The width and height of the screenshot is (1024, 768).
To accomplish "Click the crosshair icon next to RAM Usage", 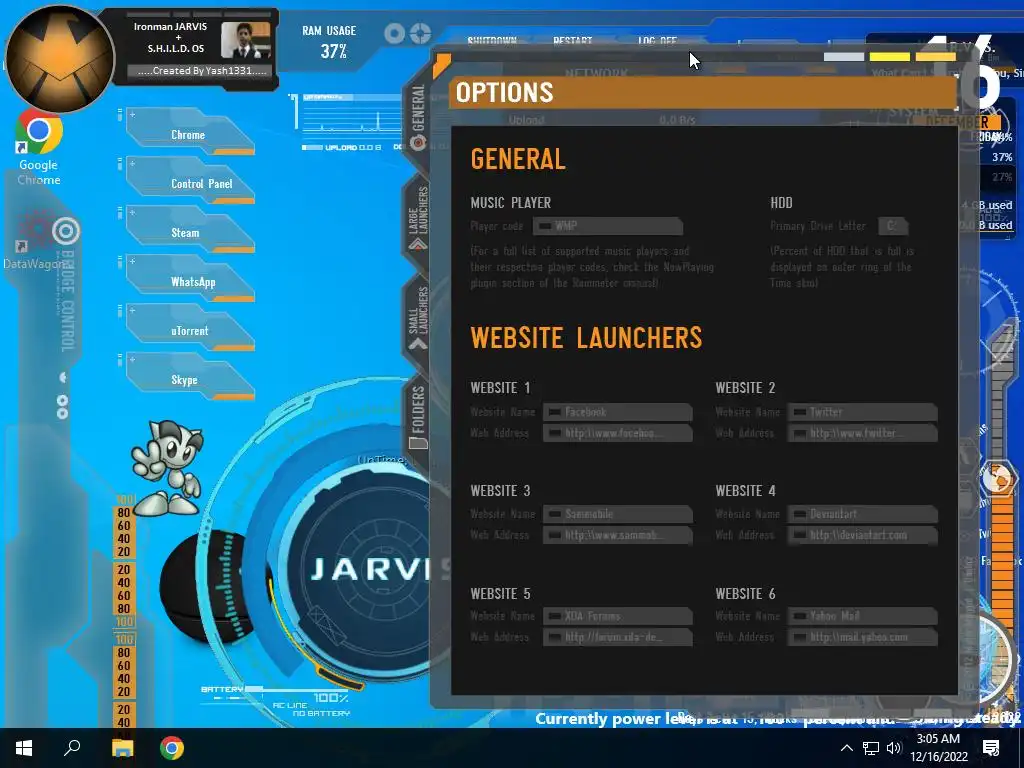I will click(x=421, y=33).
